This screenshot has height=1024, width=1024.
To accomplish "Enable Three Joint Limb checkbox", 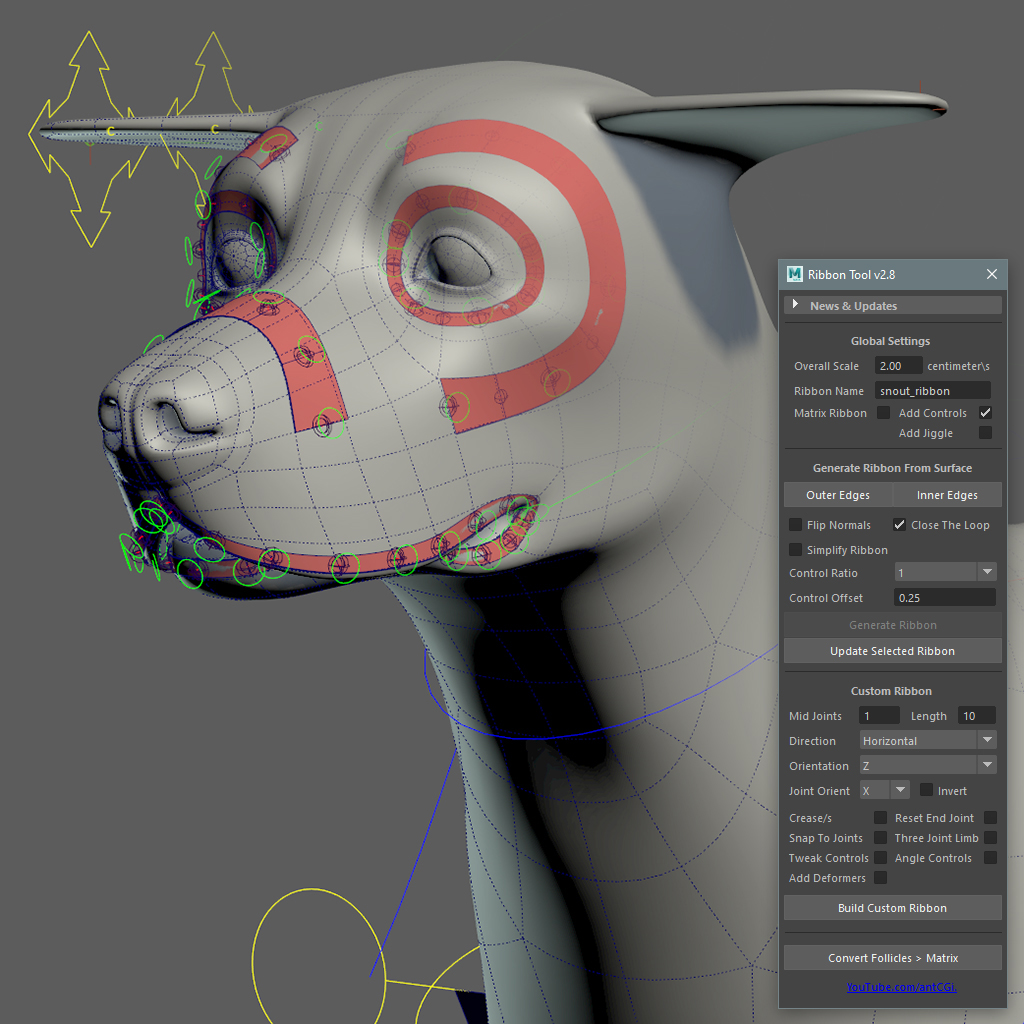I will [990, 838].
